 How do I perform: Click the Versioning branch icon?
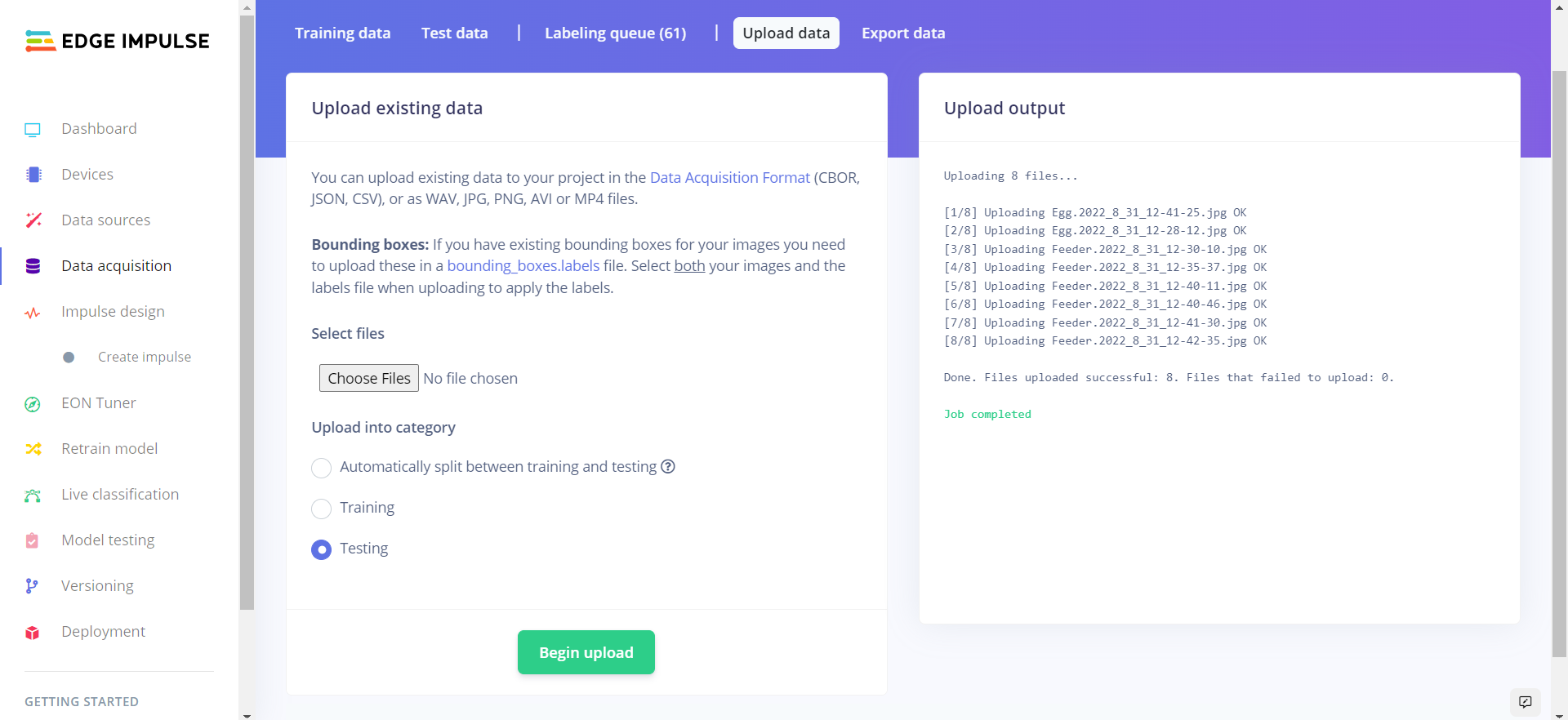pyautogui.click(x=32, y=586)
